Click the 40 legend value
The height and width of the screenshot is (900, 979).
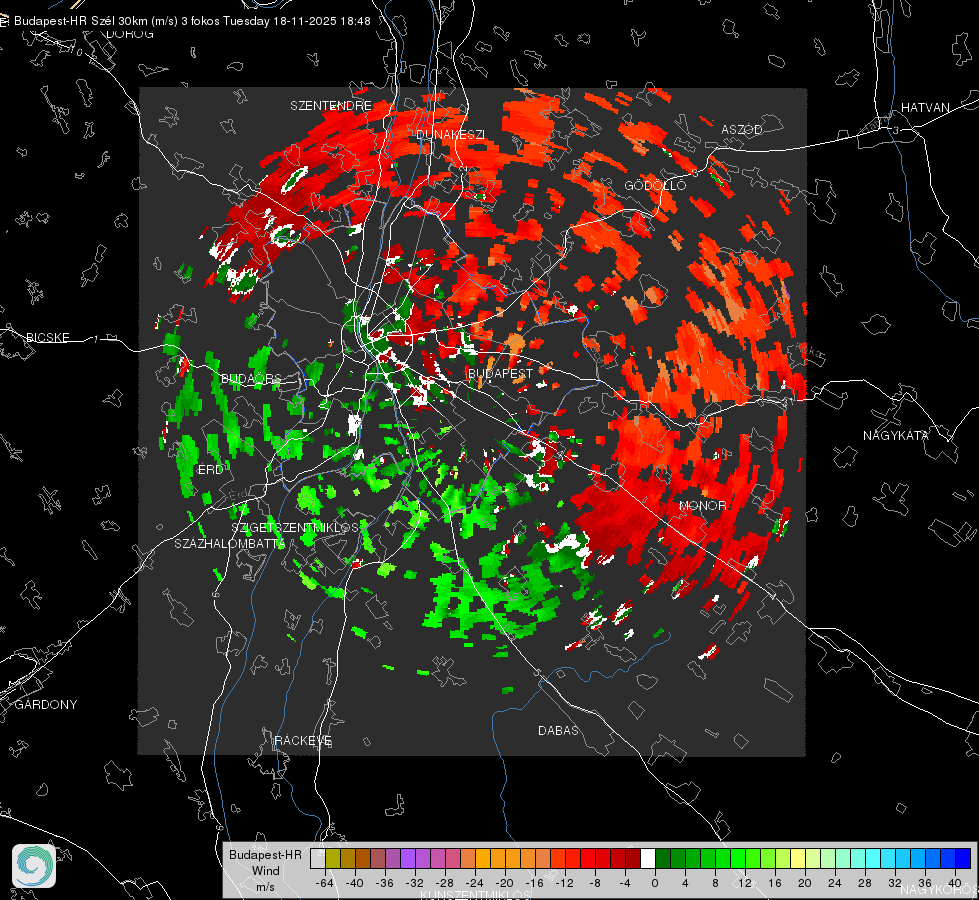[954, 883]
